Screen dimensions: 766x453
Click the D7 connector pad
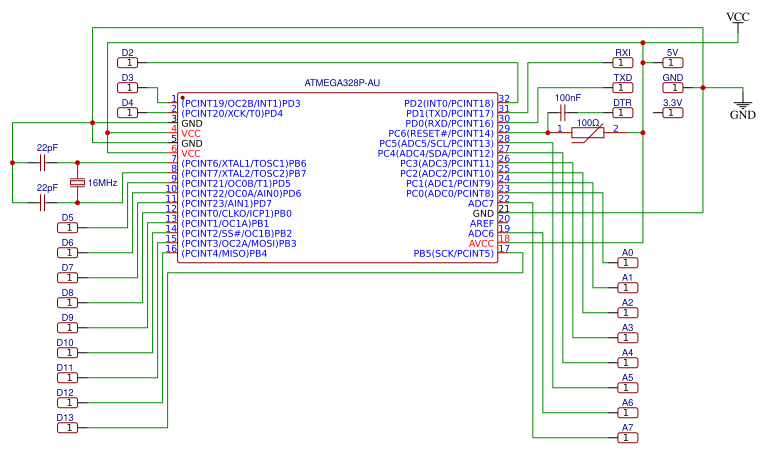coord(67,278)
